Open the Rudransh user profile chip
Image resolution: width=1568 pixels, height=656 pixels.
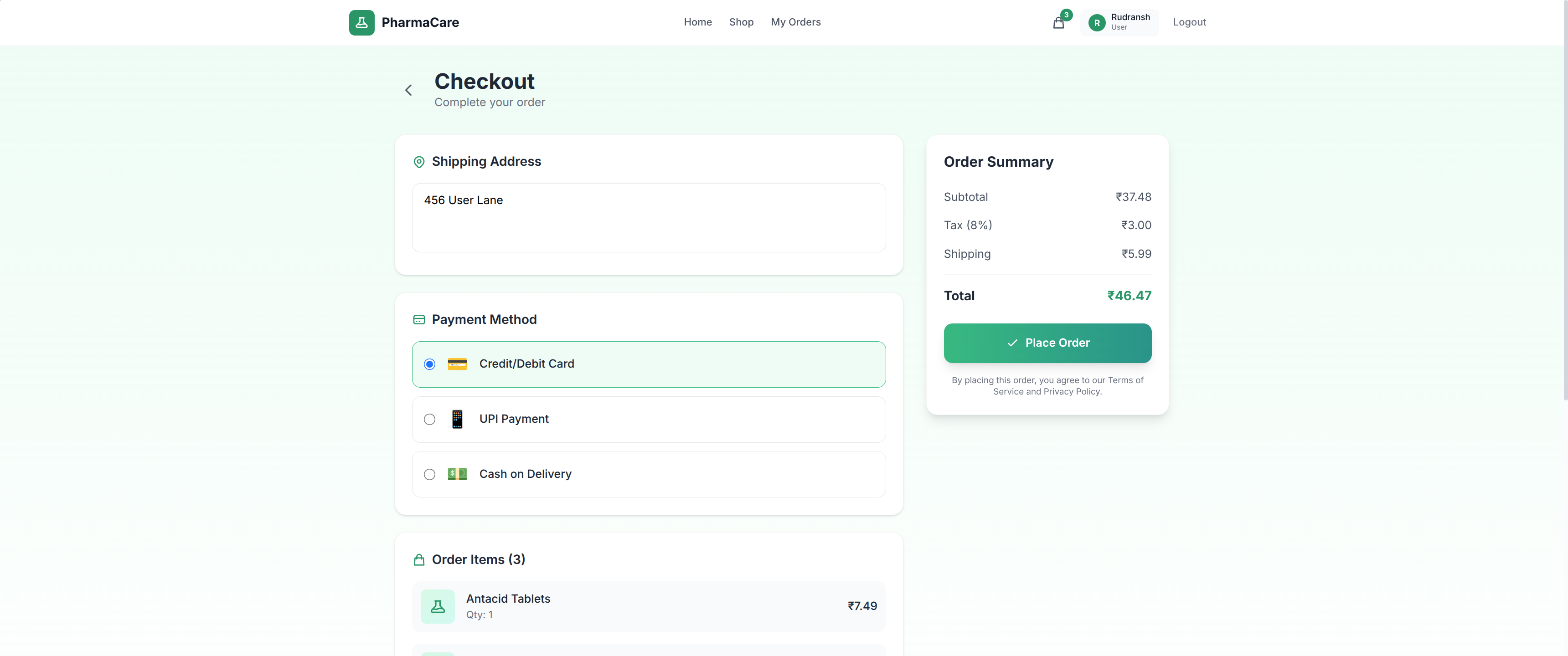tap(1119, 22)
